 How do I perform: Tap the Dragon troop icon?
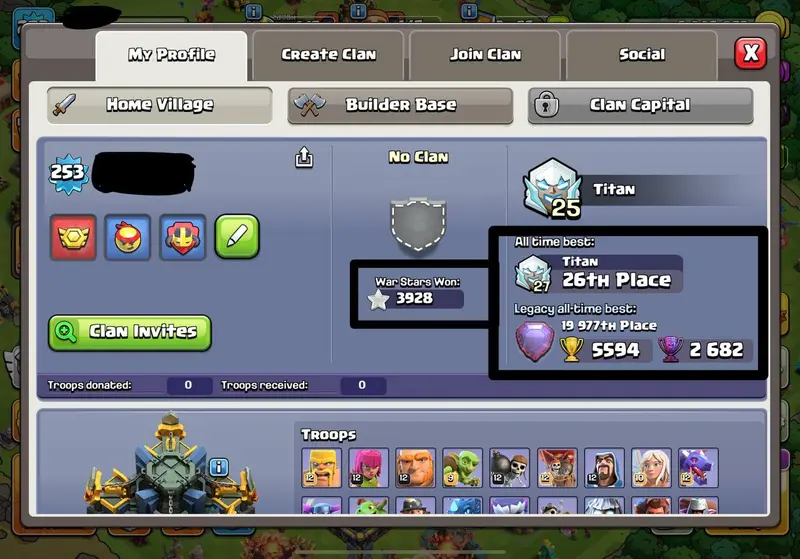pos(698,468)
